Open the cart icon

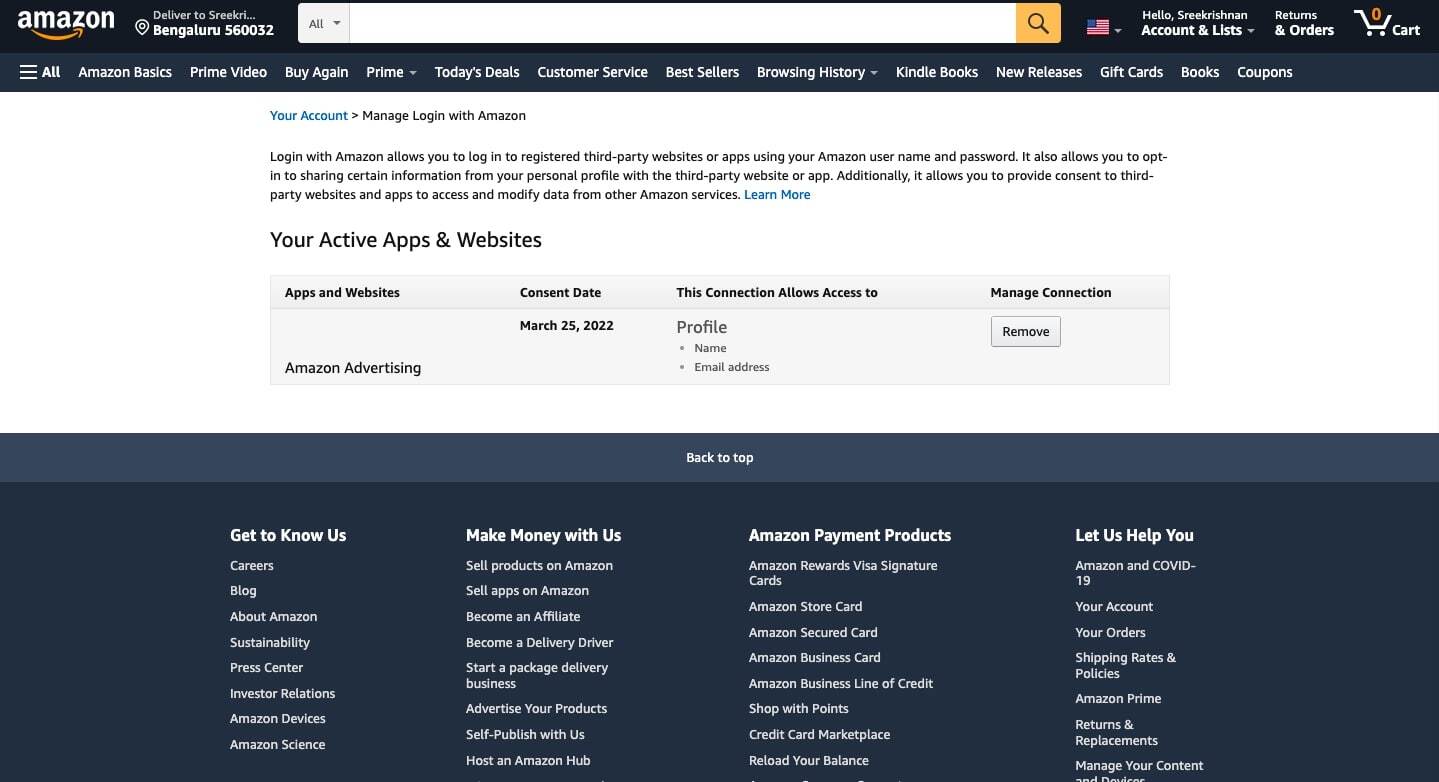point(1386,22)
